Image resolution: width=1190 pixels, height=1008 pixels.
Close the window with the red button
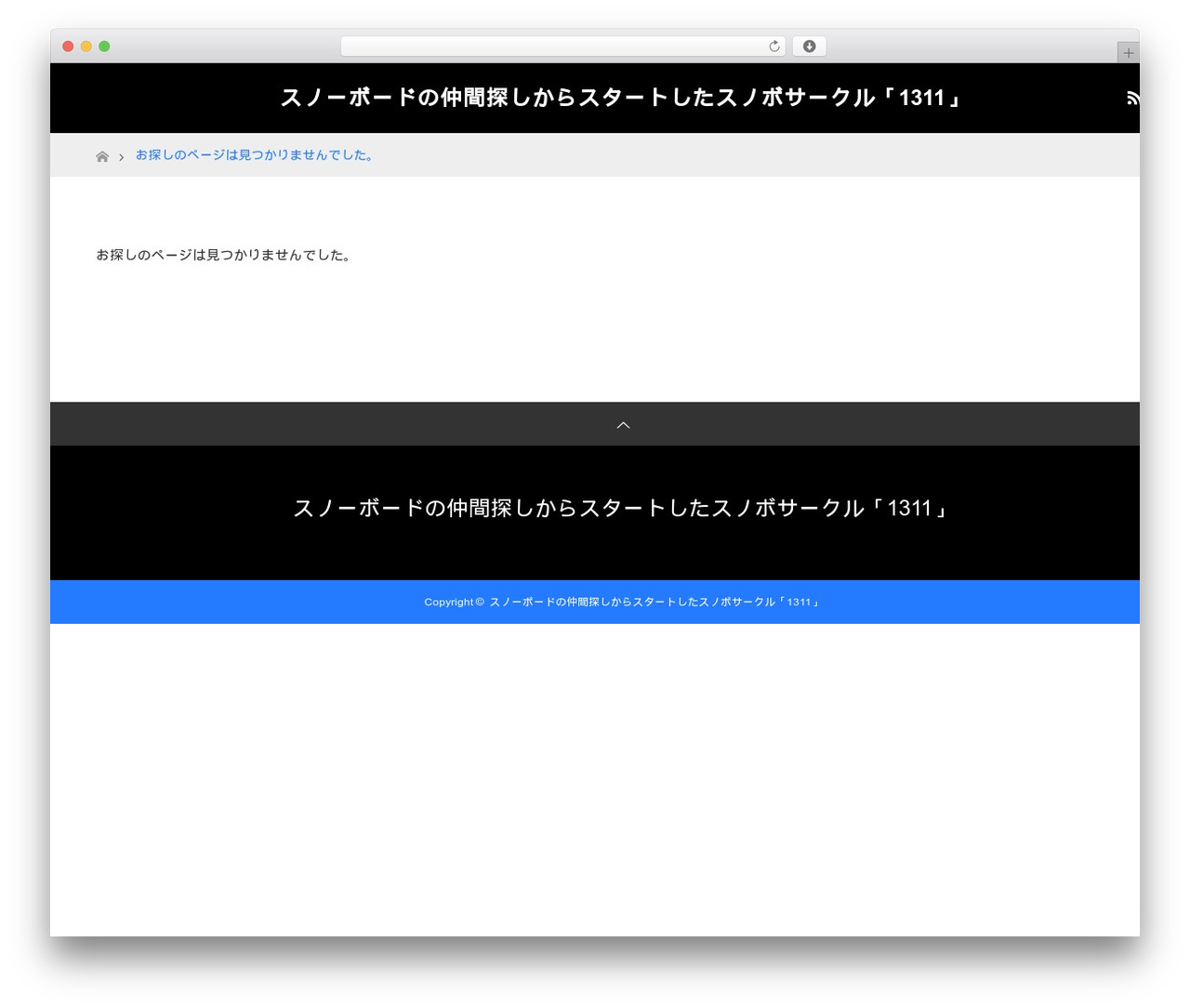point(68,46)
